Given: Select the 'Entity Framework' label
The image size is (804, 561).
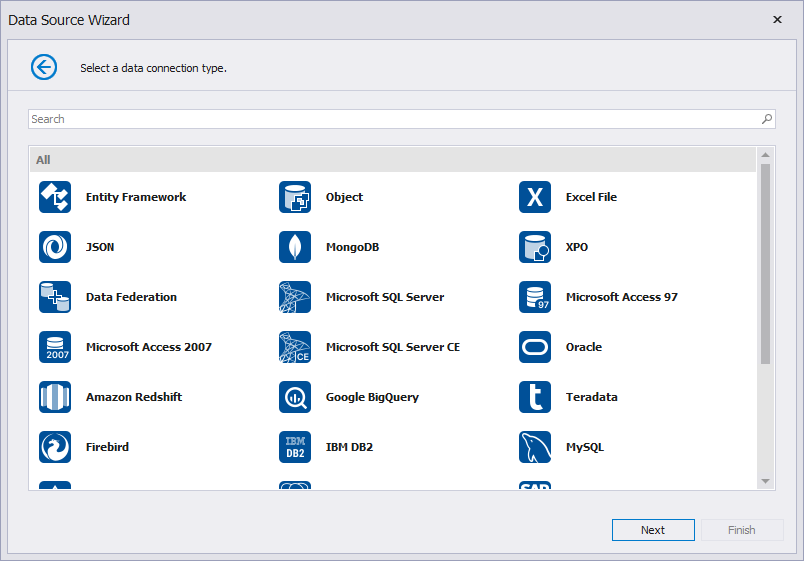Looking at the screenshot, I should point(136,197).
